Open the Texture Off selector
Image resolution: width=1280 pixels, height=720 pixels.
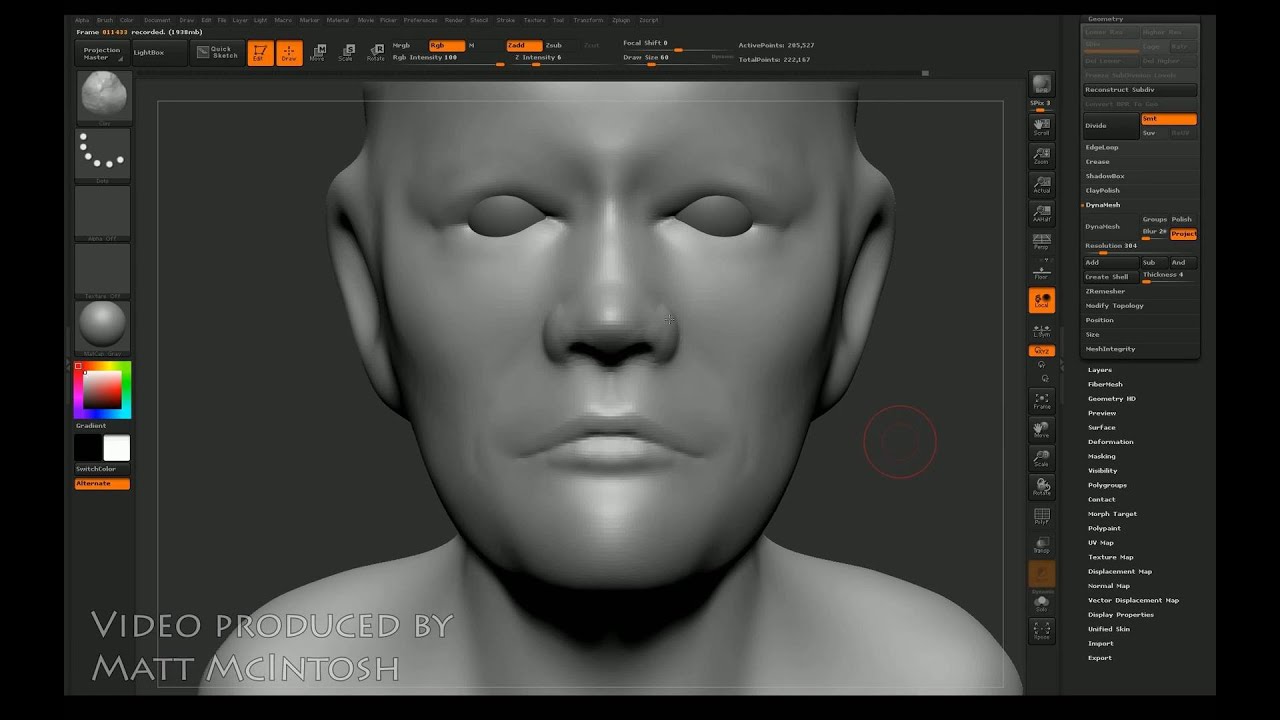pyautogui.click(x=102, y=270)
